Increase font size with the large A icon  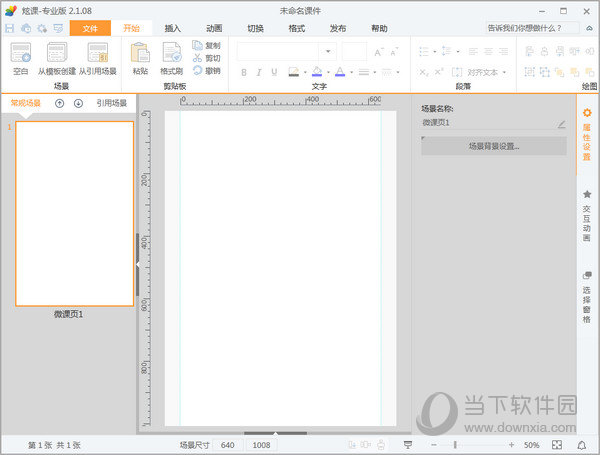point(378,52)
